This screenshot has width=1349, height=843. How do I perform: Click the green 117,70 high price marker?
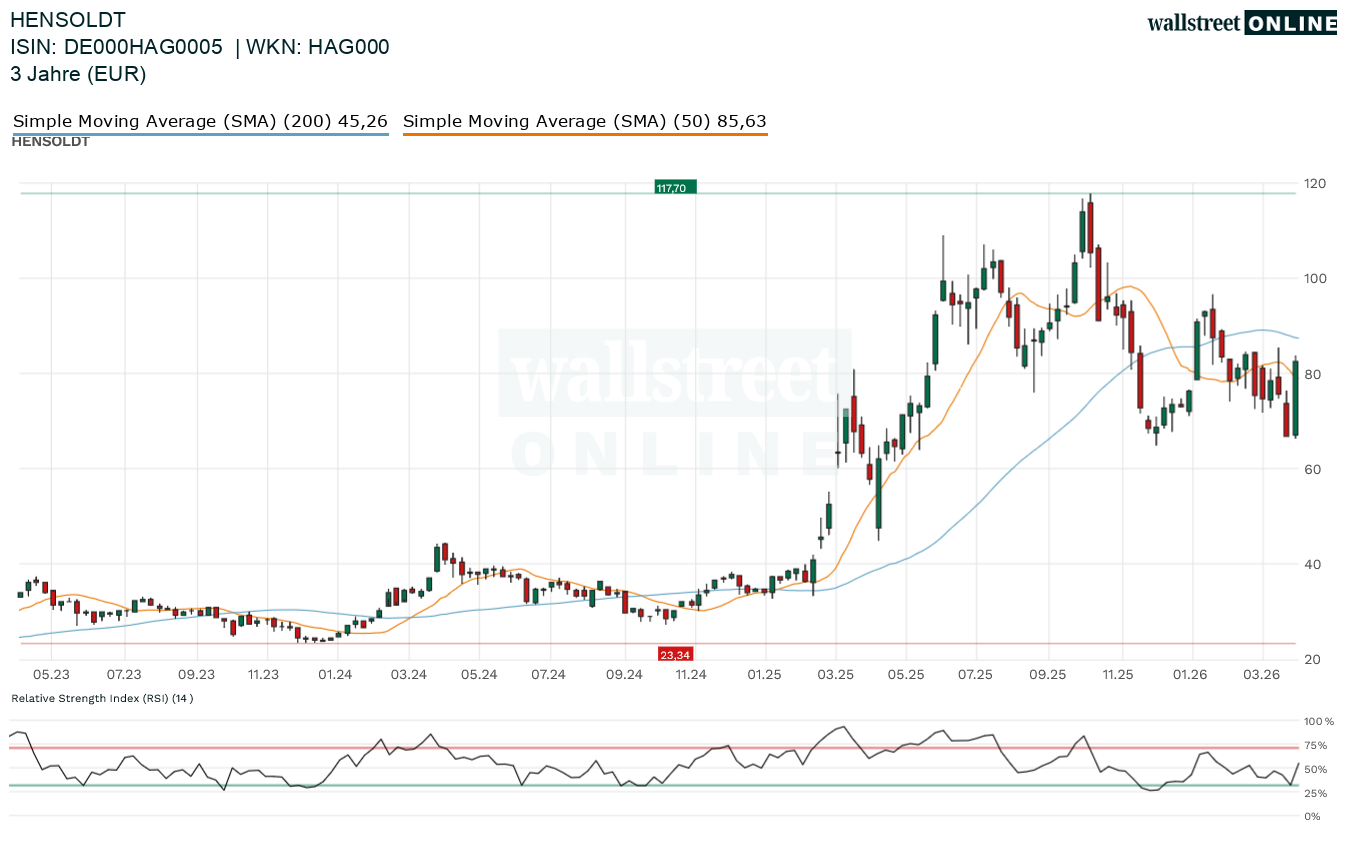click(675, 187)
